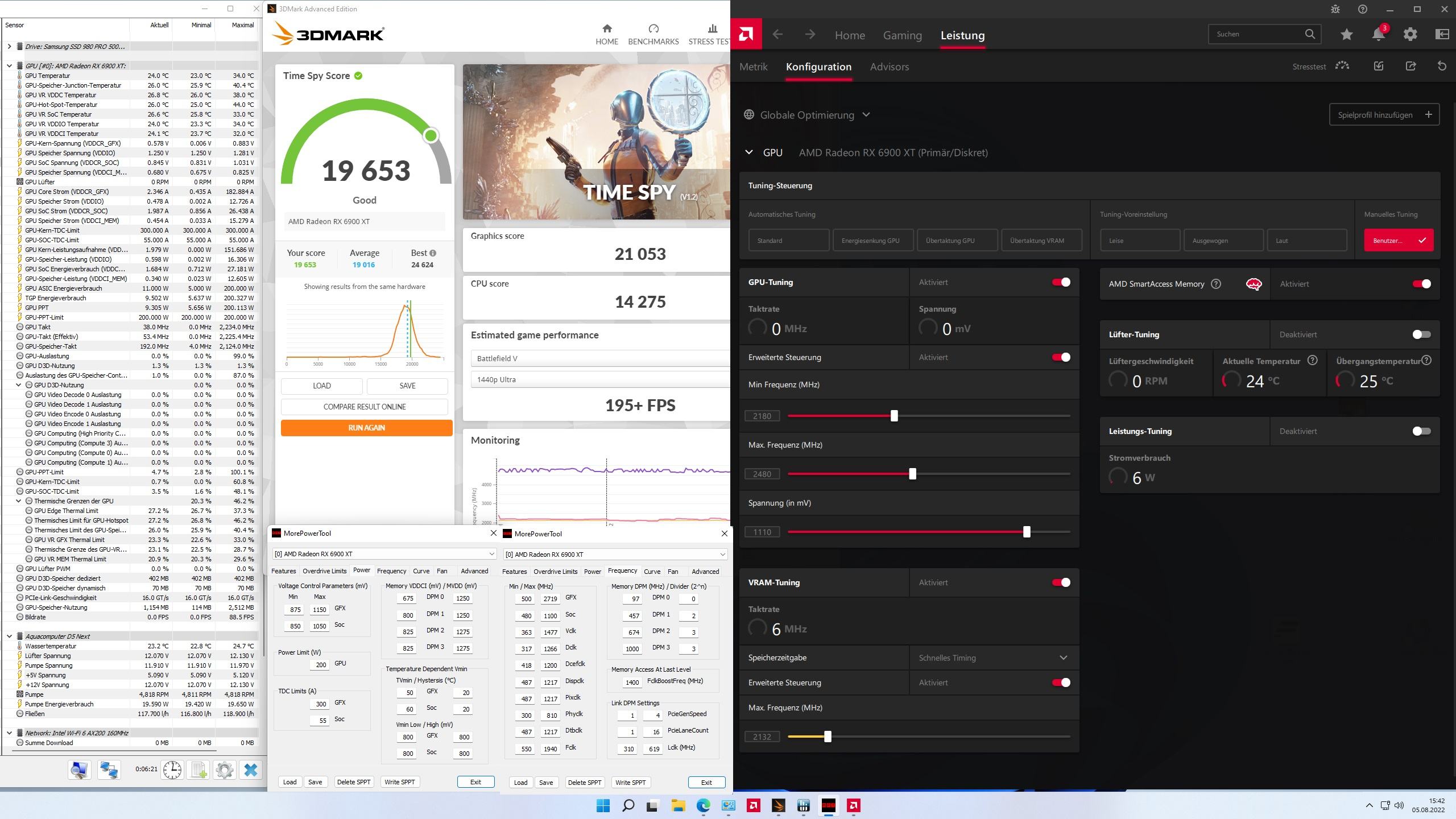Viewport: 1456px width, 819px height.
Task: Reset tuning with the undo arrow icon
Action: click(x=1442, y=66)
